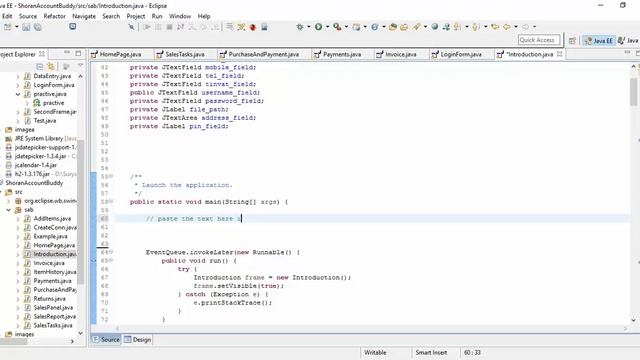This screenshot has width=640, height=360.
Task: Select jcalendar-1.4.jar in the Project Explorer
Action: [x=36, y=165]
